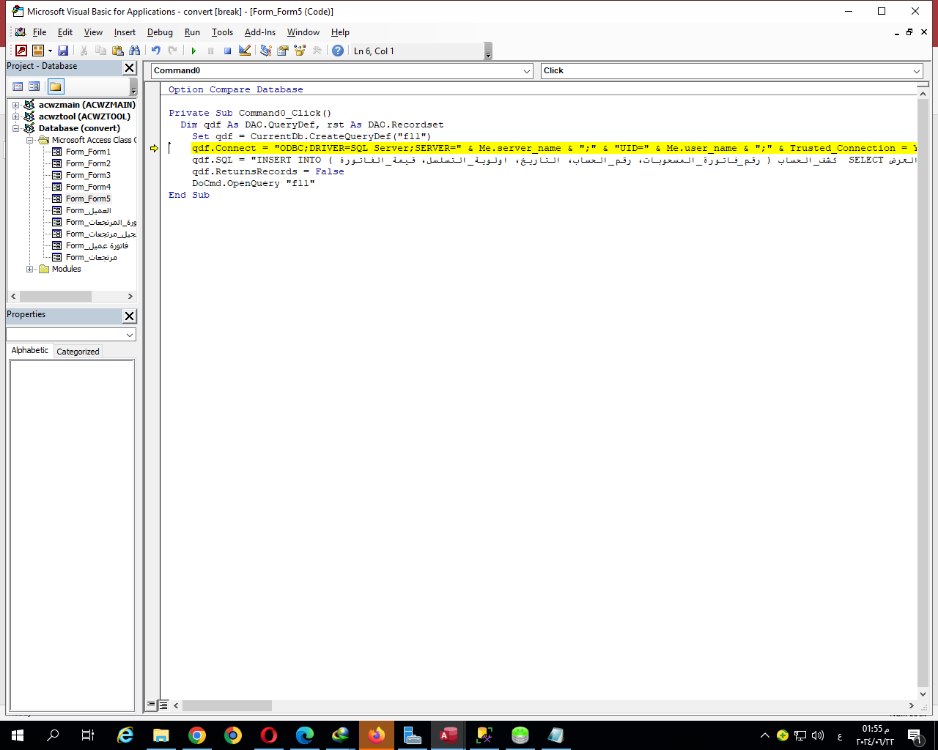The image size is (938, 750).
Task: Open Properties Window from the toolbar icon
Action: click(283, 51)
